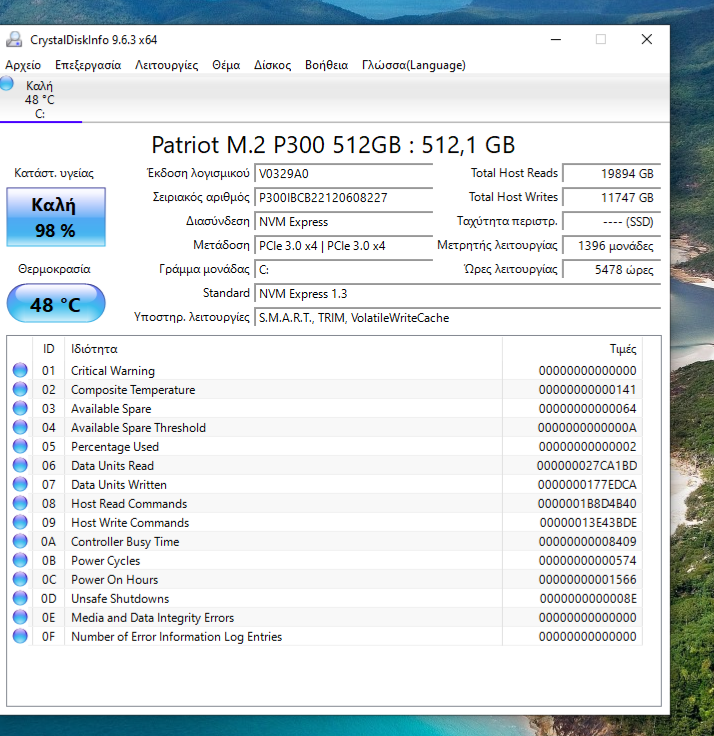Viewport: 714px width, 736px height.
Task: Click the ID column header
Action: (x=48, y=349)
